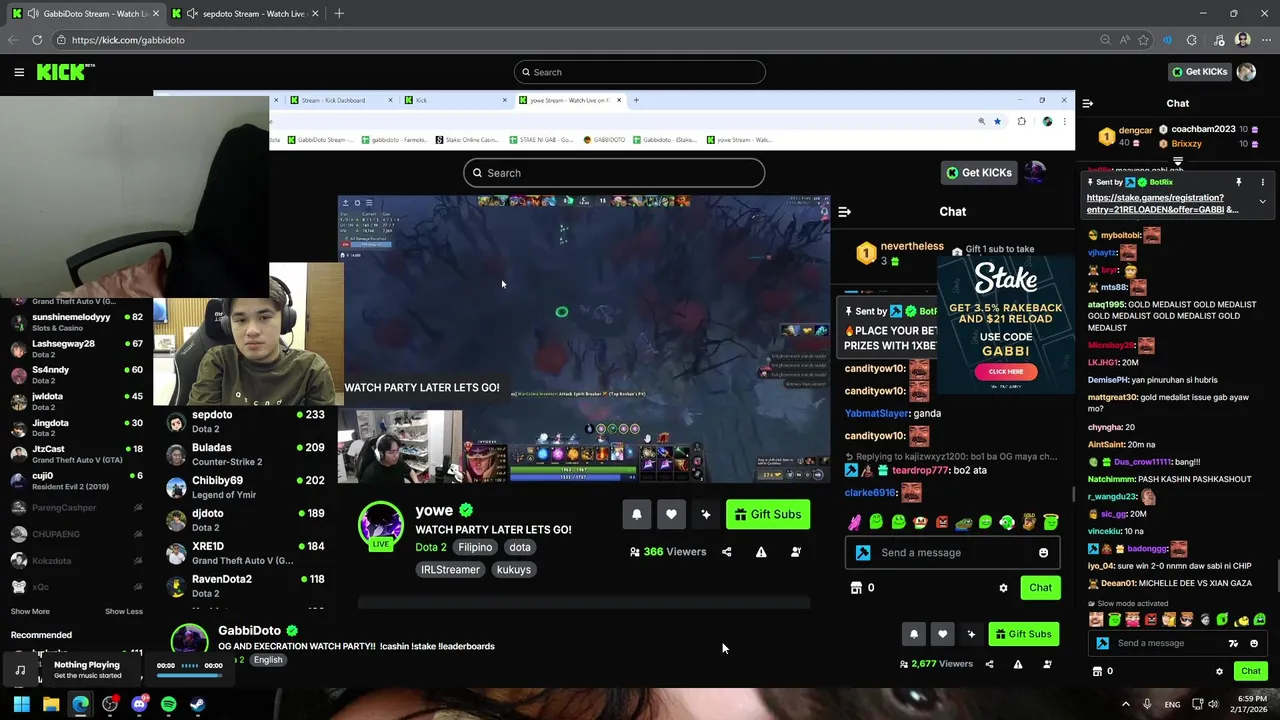This screenshot has height=720, width=1280.
Task: Expand the pinned message chevron
Action: (1262, 201)
